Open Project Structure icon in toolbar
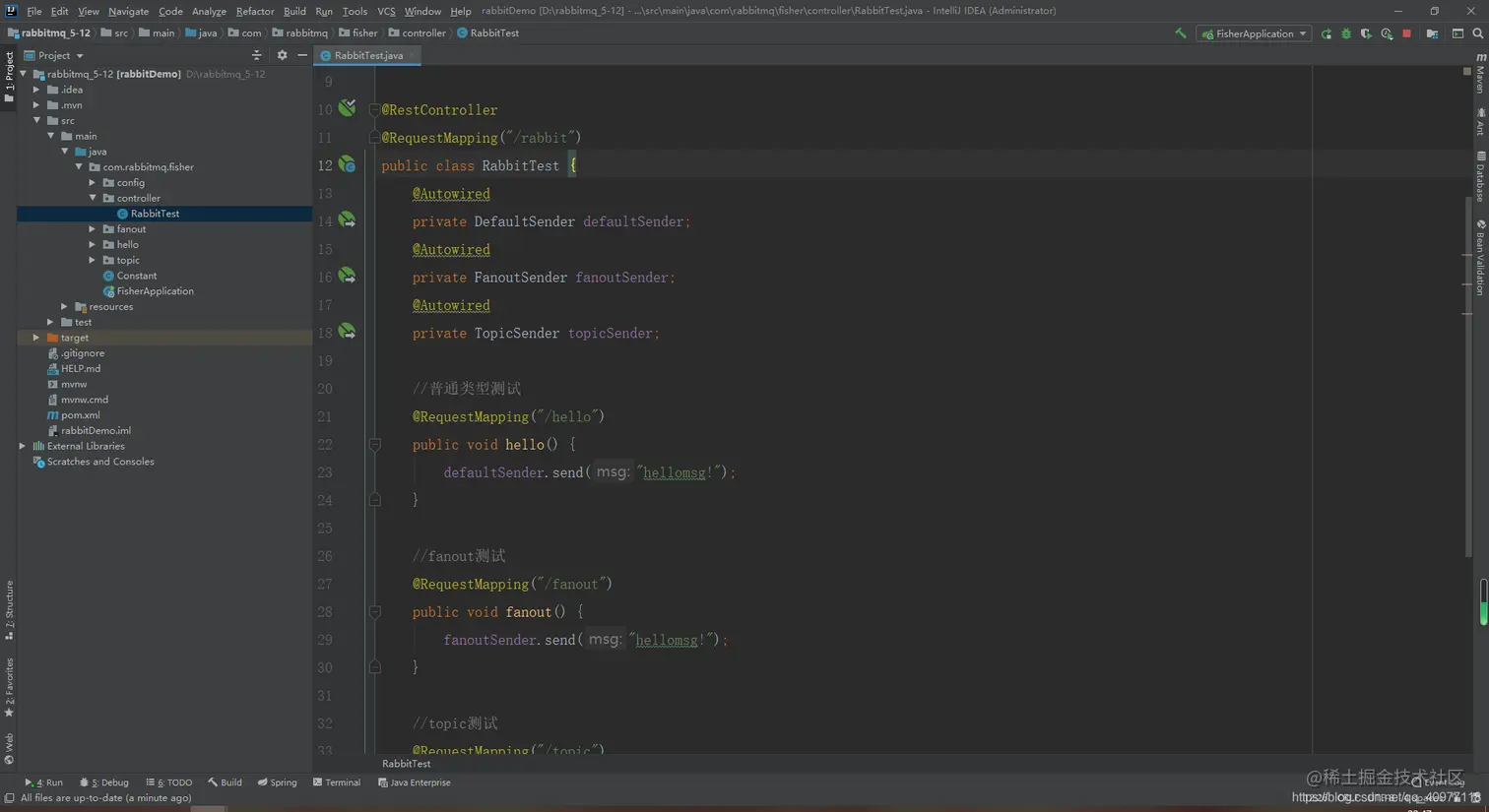 [x=1432, y=33]
